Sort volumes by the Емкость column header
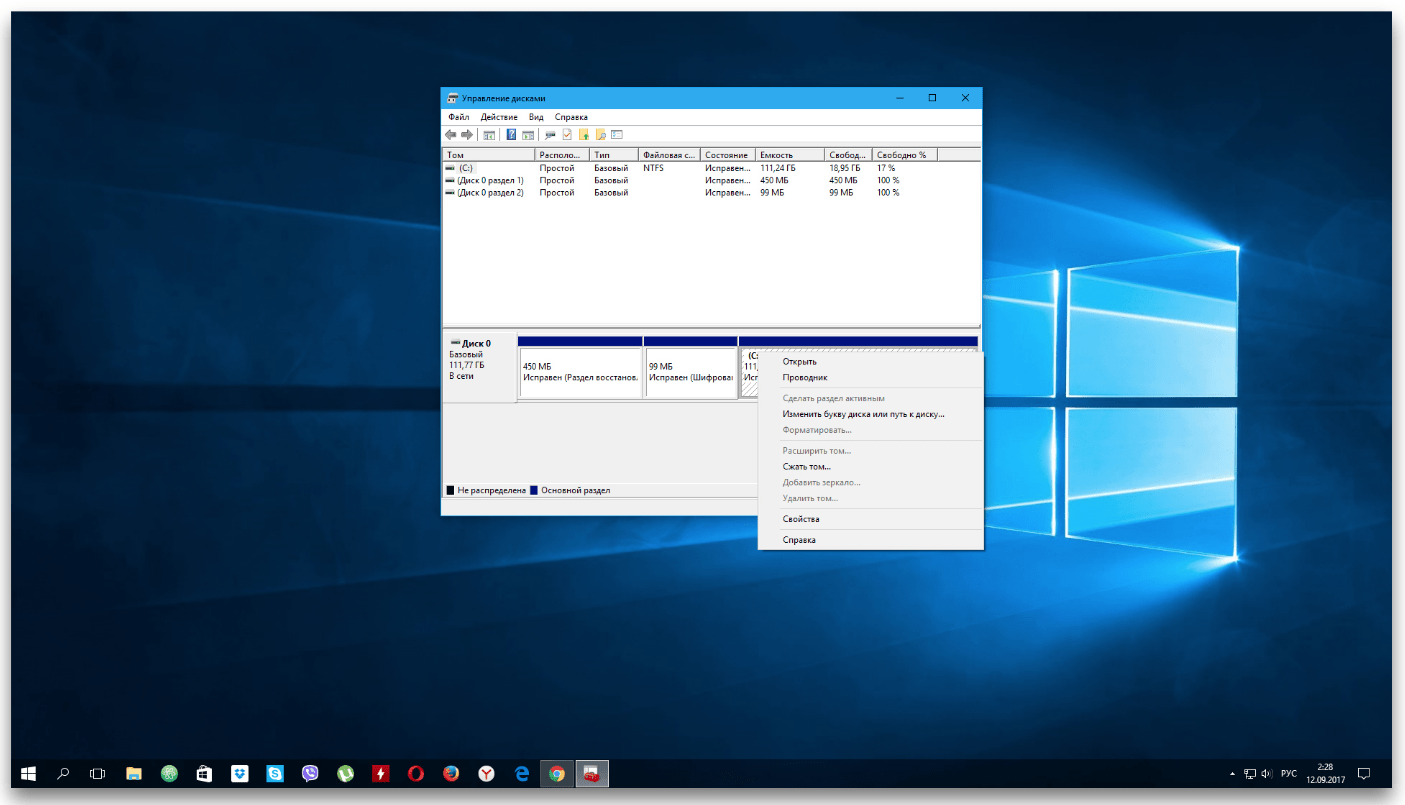 click(x=790, y=155)
